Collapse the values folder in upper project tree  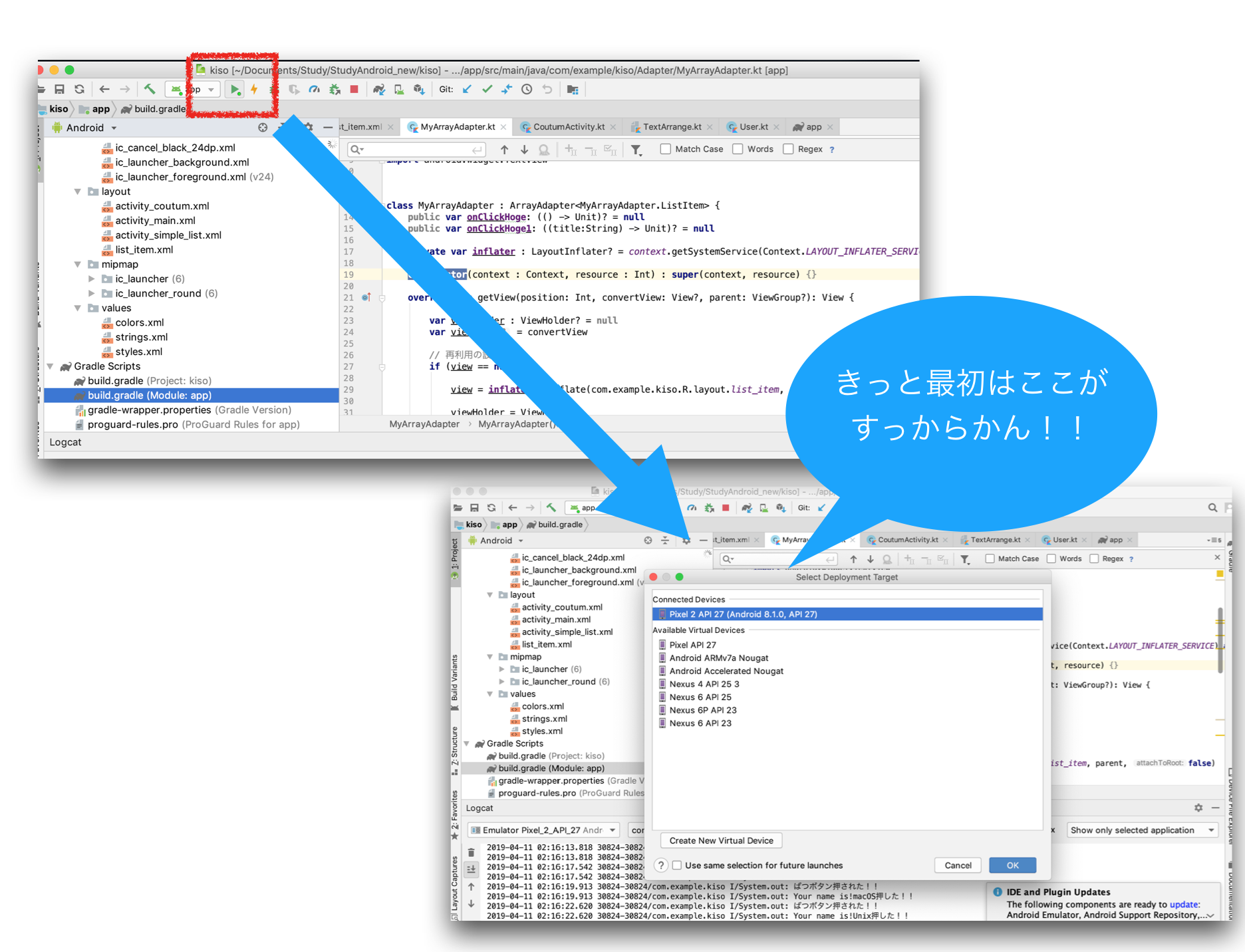pos(78,308)
